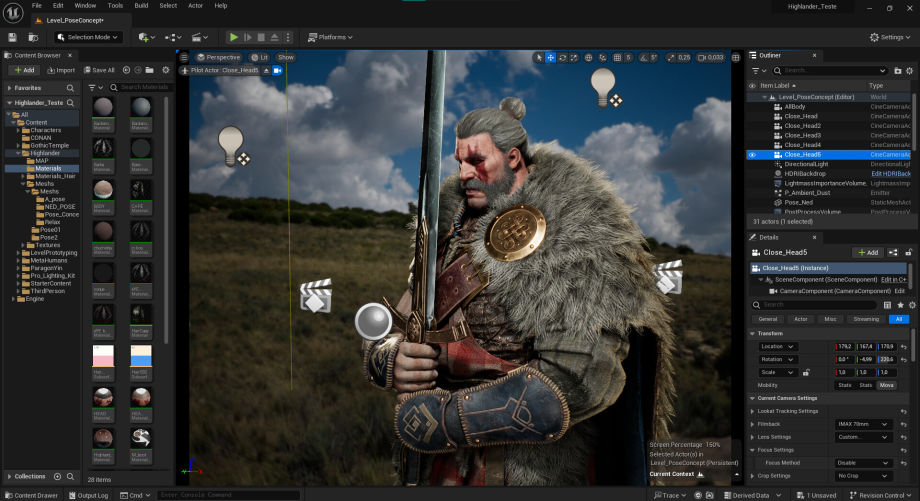The width and height of the screenshot is (920, 501).
Task: Toggle the pilot camera view blue icon
Action: pyautogui.click(x=278, y=70)
